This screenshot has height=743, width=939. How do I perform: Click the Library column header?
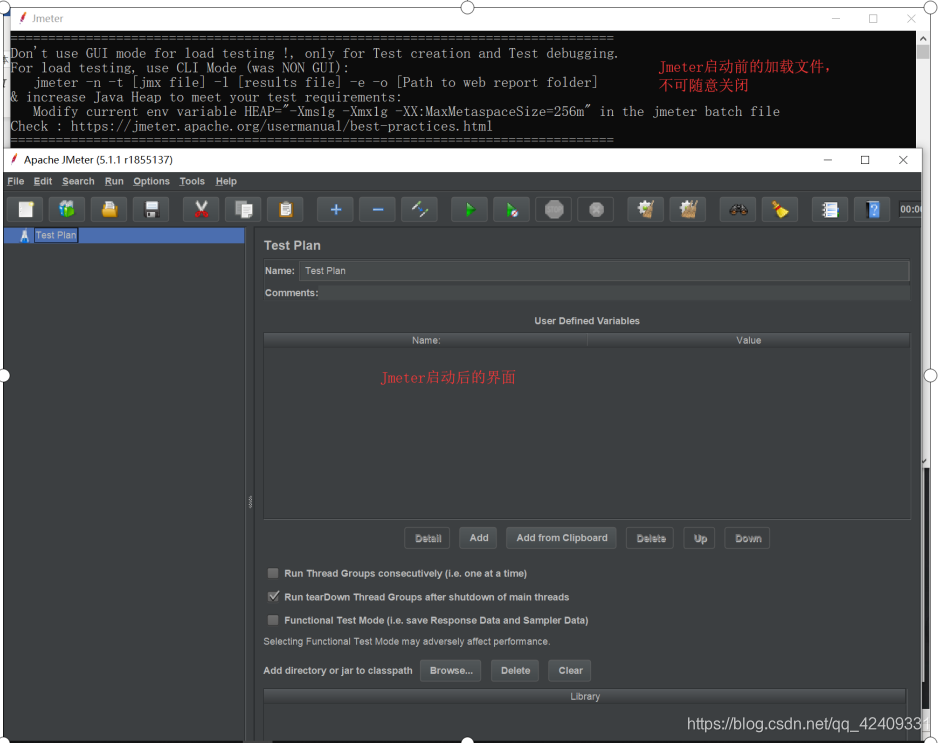[x=584, y=696]
